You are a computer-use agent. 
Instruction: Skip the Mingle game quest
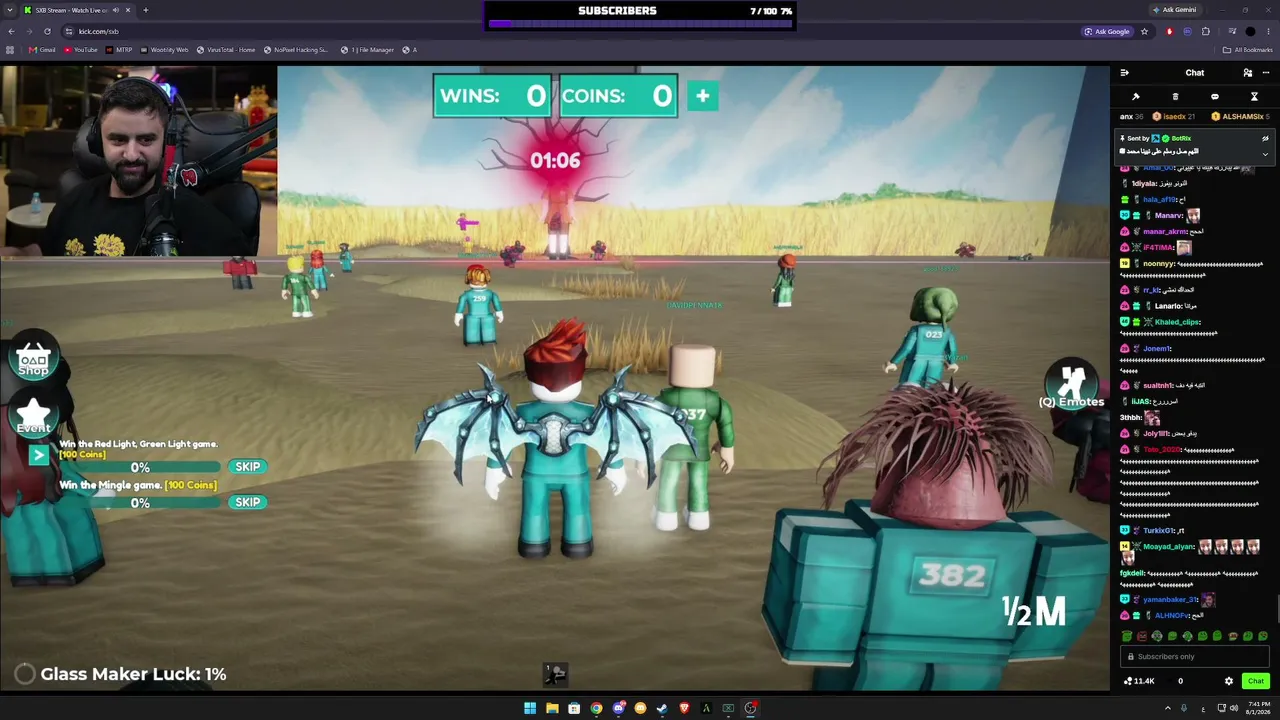247,502
